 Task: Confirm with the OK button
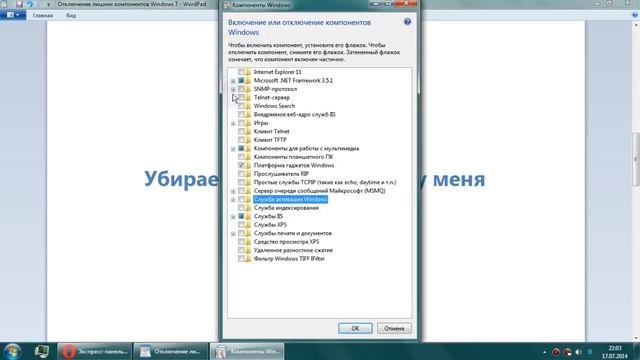355,328
